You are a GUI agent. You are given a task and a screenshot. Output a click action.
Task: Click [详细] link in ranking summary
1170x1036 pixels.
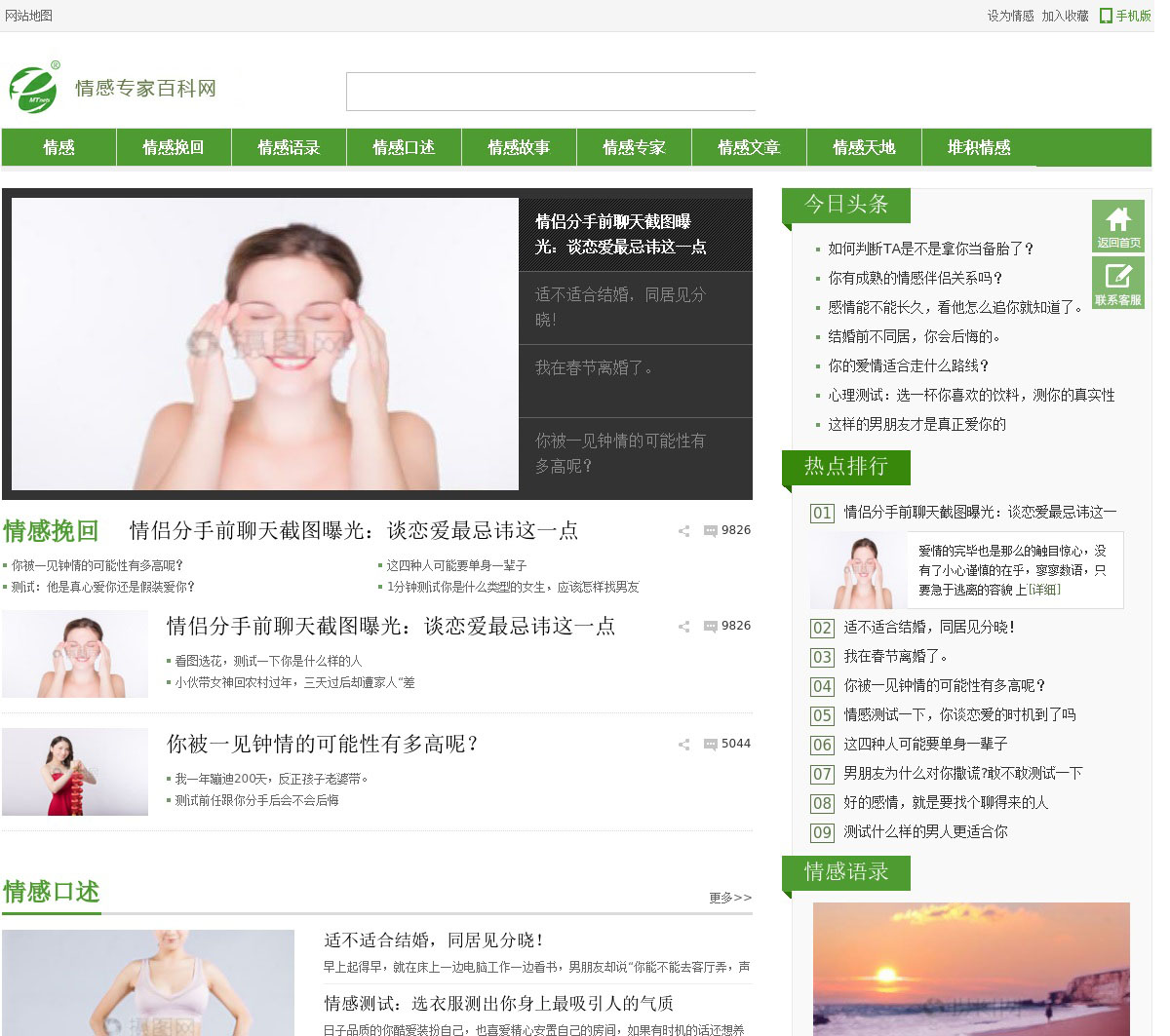coord(1044,590)
